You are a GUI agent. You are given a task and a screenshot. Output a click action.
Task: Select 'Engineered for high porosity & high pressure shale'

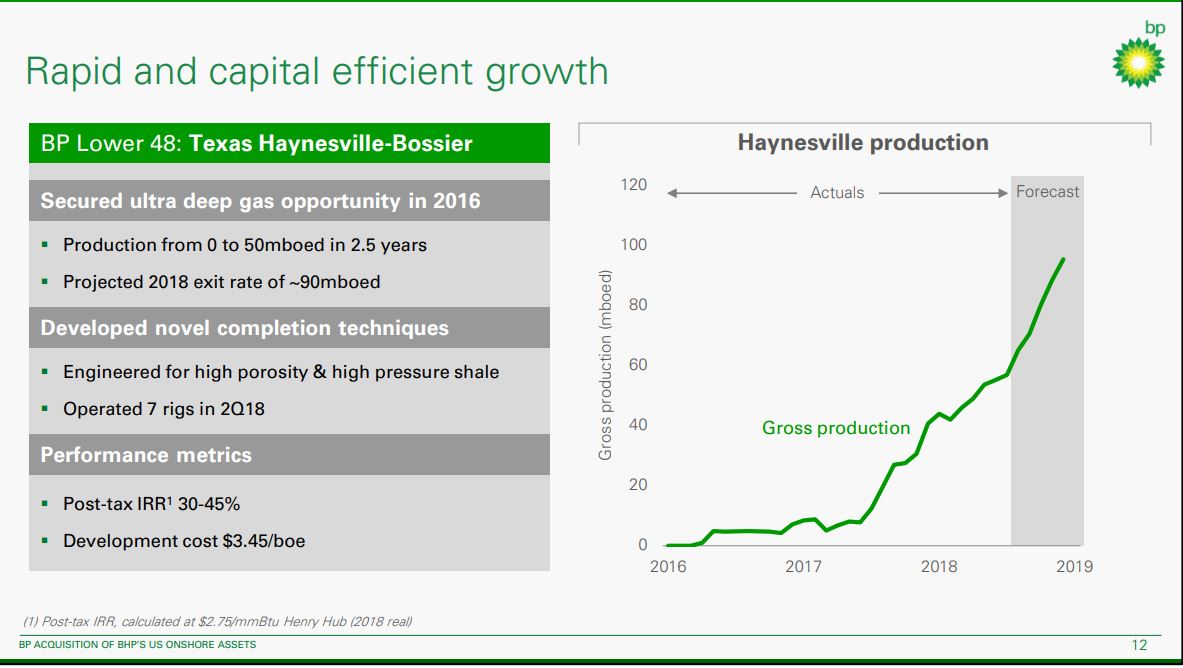pos(281,372)
